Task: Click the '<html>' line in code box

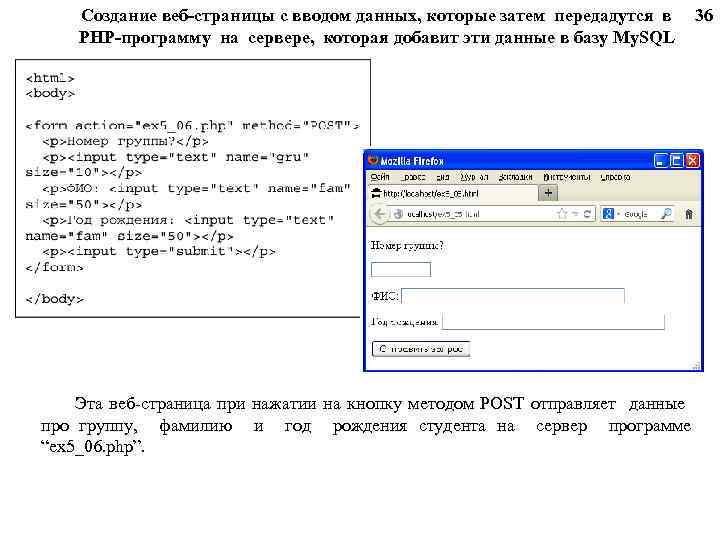Action: click(x=50, y=78)
